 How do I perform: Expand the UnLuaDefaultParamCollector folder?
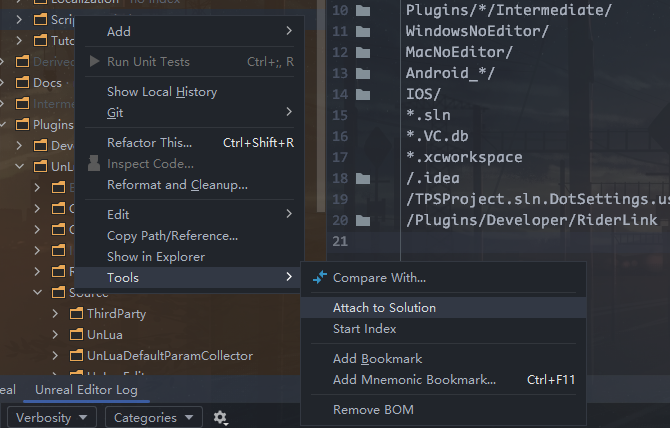(55, 355)
